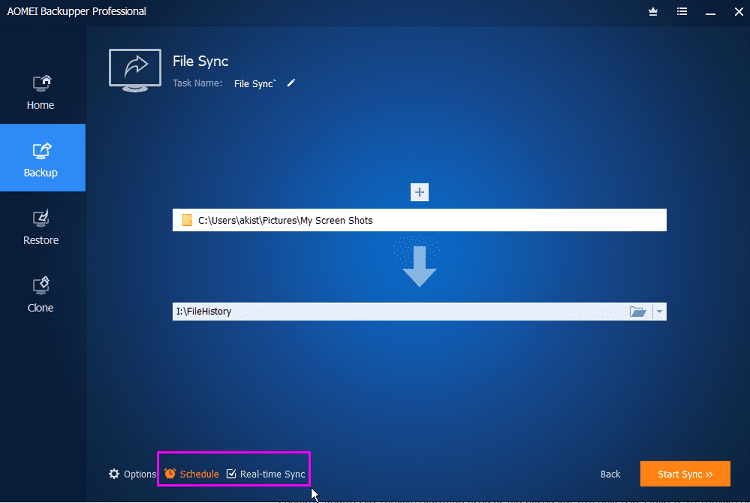750x503 pixels.
Task: Open the menu list icon in title bar
Action: click(682, 11)
